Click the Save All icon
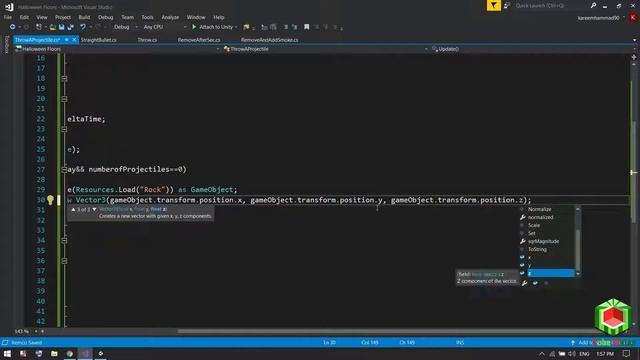This screenshot has width=640, height=360. tap(70, 27)
